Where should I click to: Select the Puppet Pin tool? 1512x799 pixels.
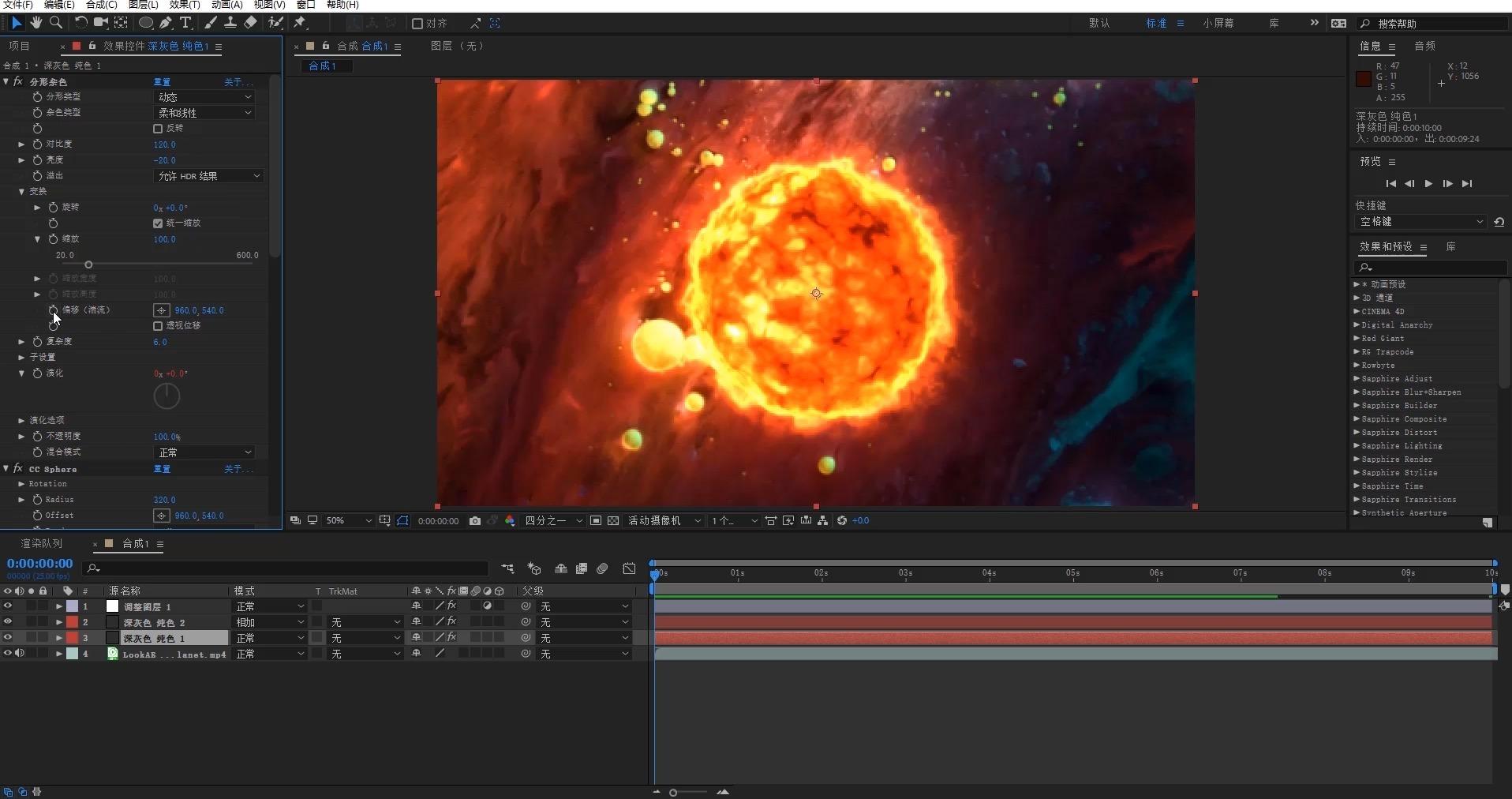click(300, 23)
